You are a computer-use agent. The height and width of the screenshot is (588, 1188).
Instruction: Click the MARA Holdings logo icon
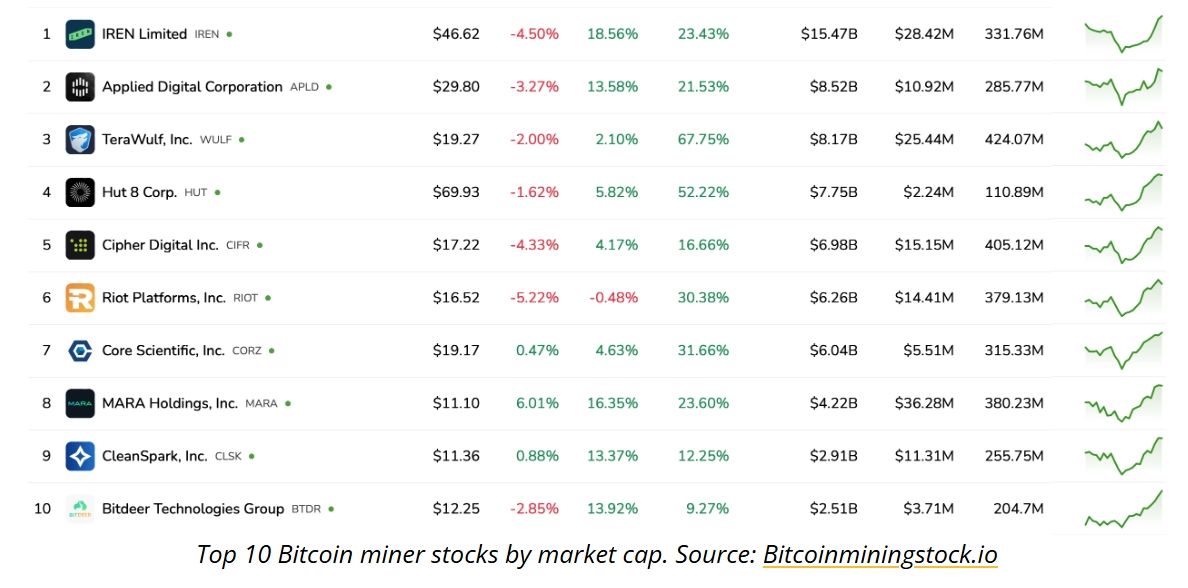click(x=80, y=404)
